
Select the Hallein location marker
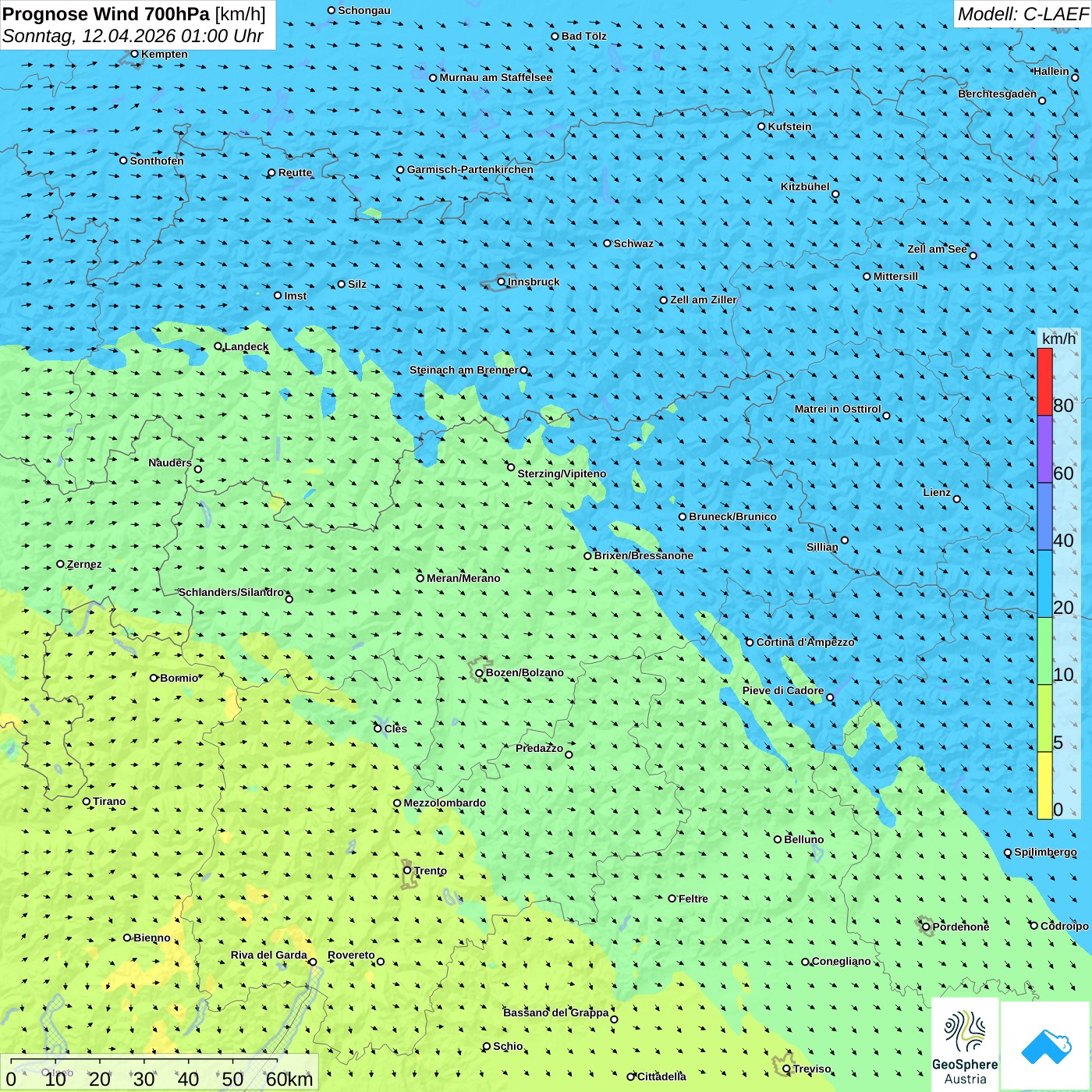(x=1075, y=77)
